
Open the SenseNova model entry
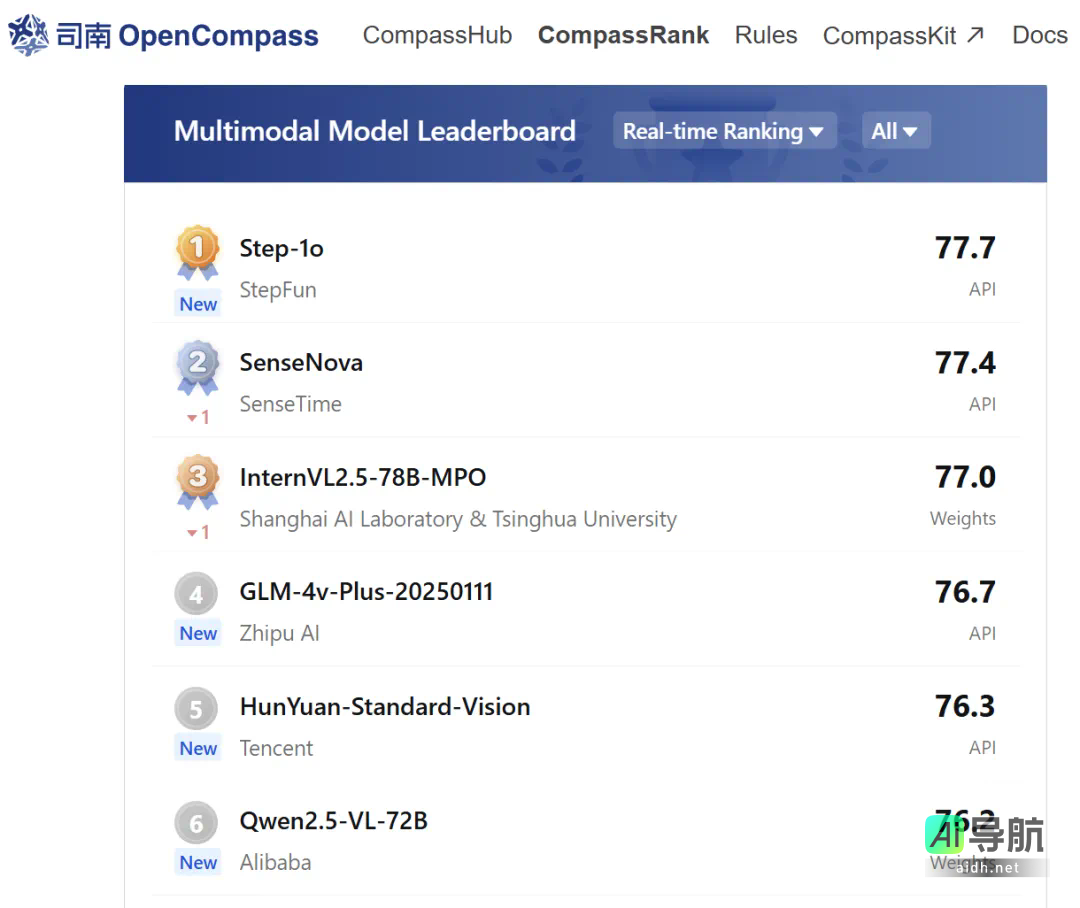[301, 362]
